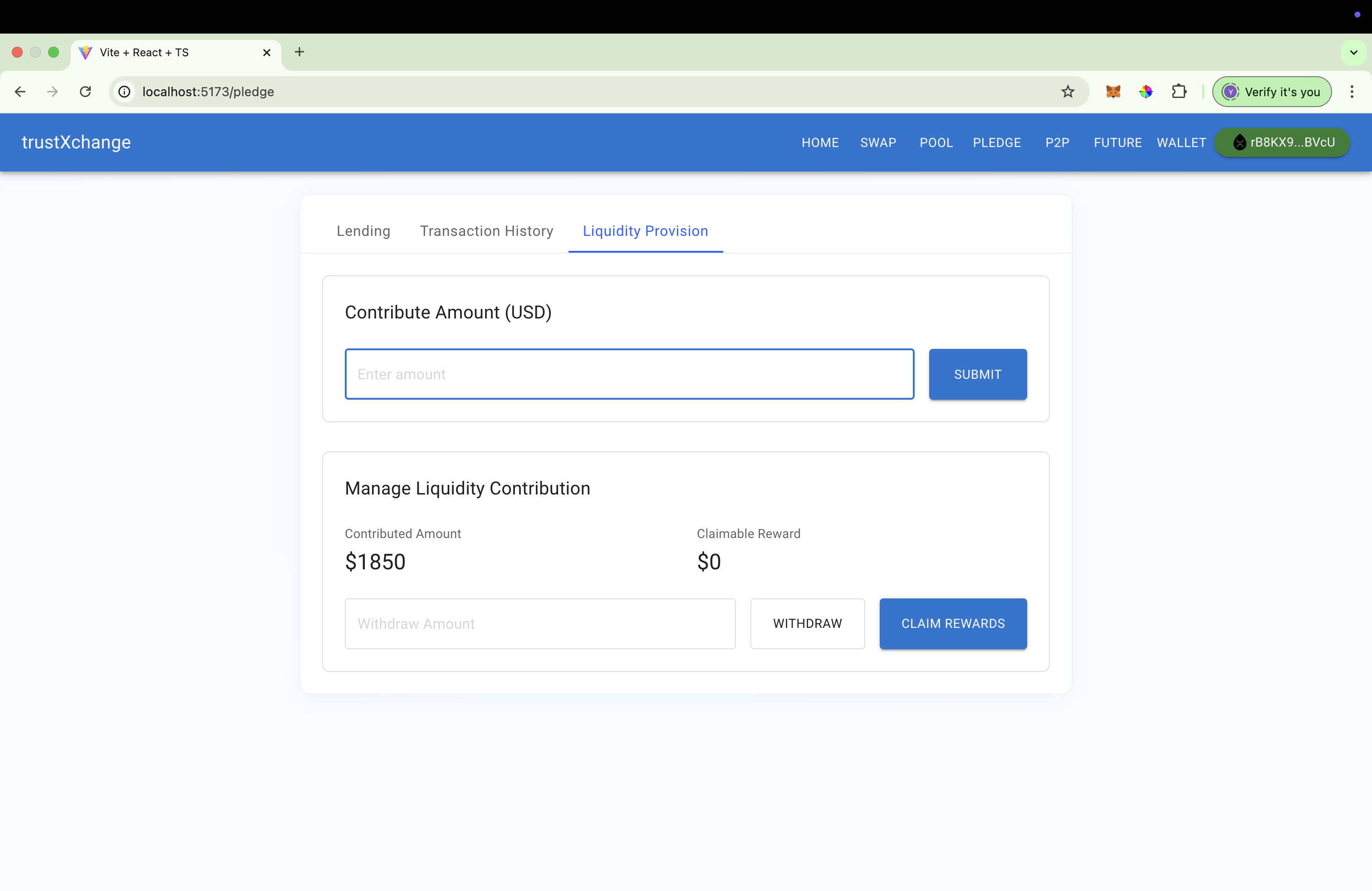Open the Transaction History tab
This screenshot has width=1372, height=891.
click(486, 230)
